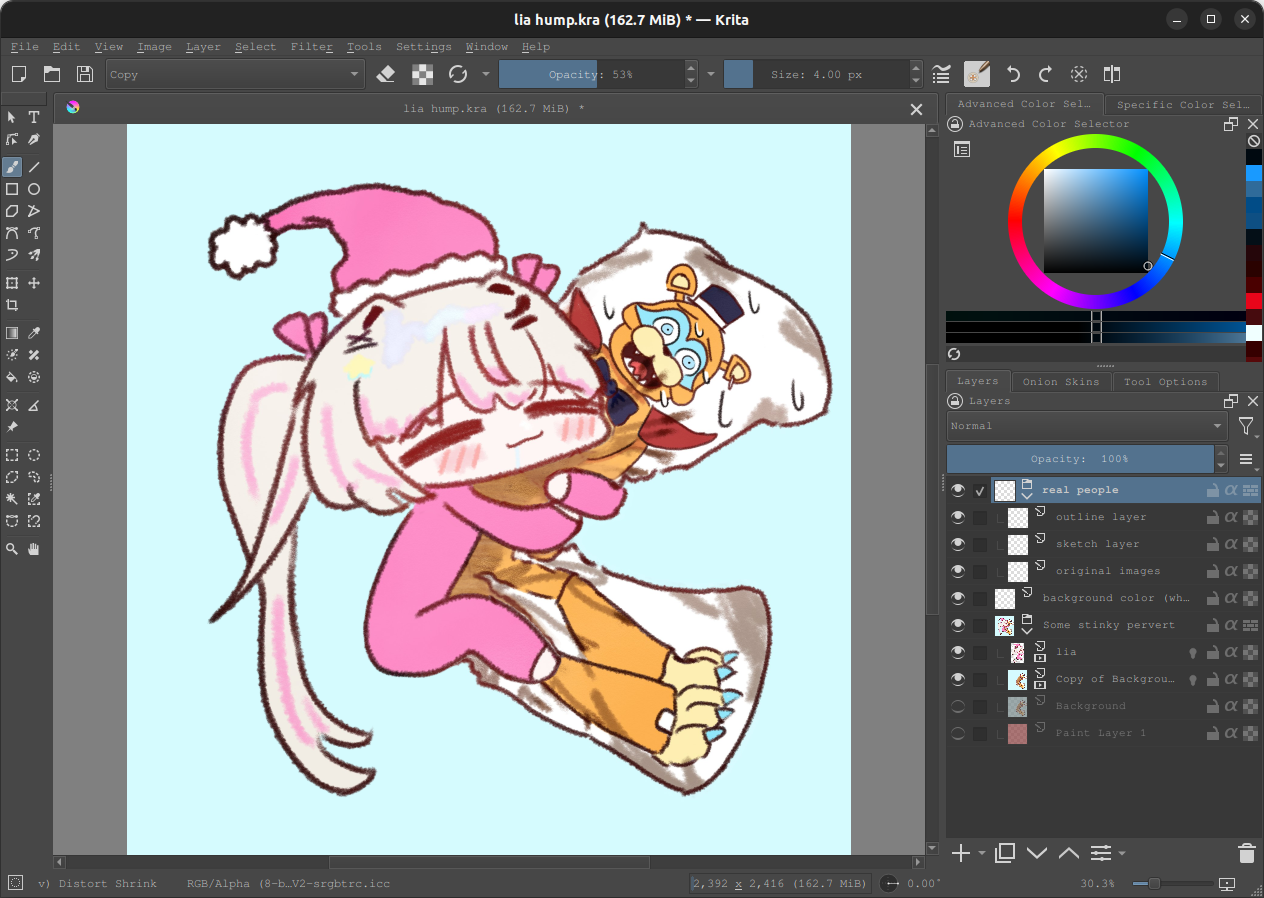Move layer up with the up chevron

1069,853
